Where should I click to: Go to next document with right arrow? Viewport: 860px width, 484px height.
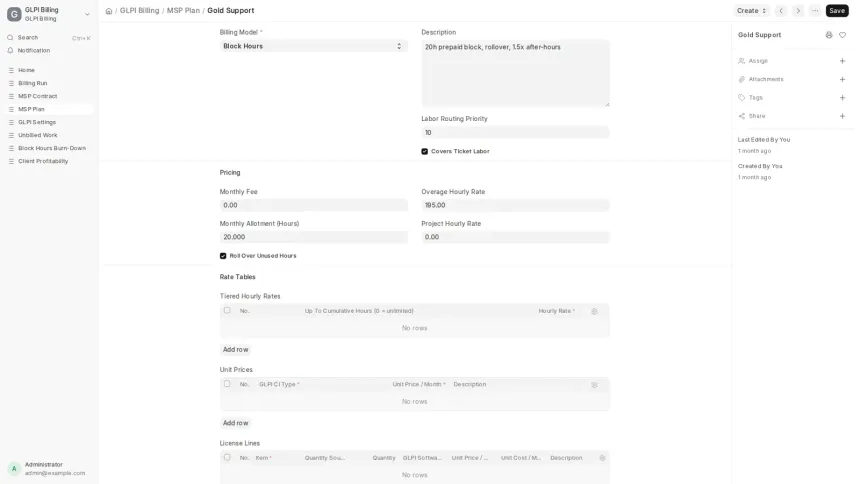coord(798,10)
